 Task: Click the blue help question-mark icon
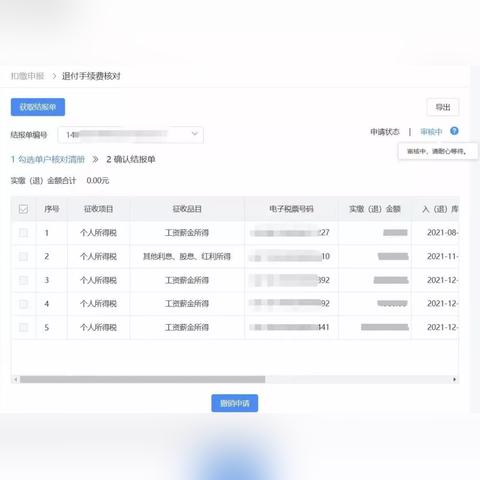[454, 131]
